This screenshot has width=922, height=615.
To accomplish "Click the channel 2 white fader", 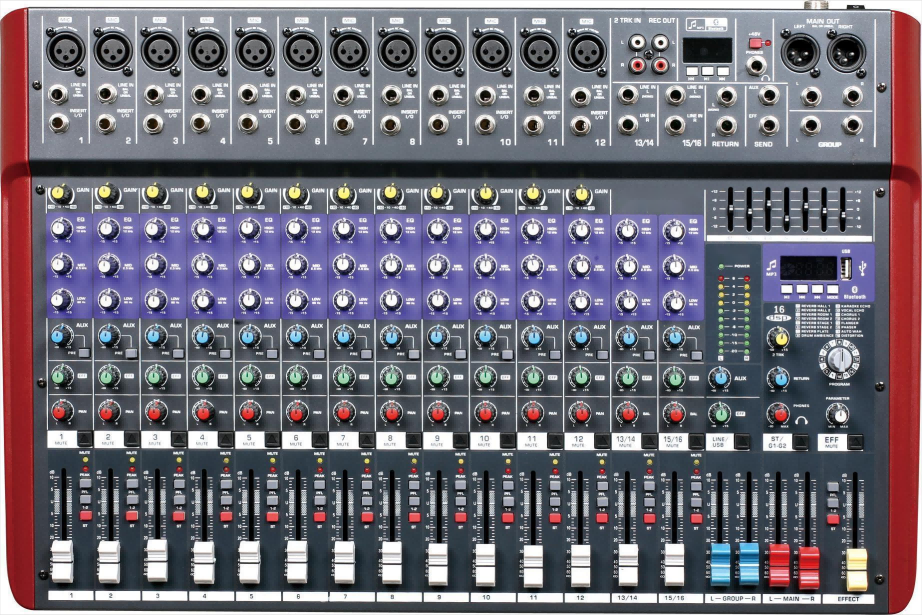I will tap(108, 560).
